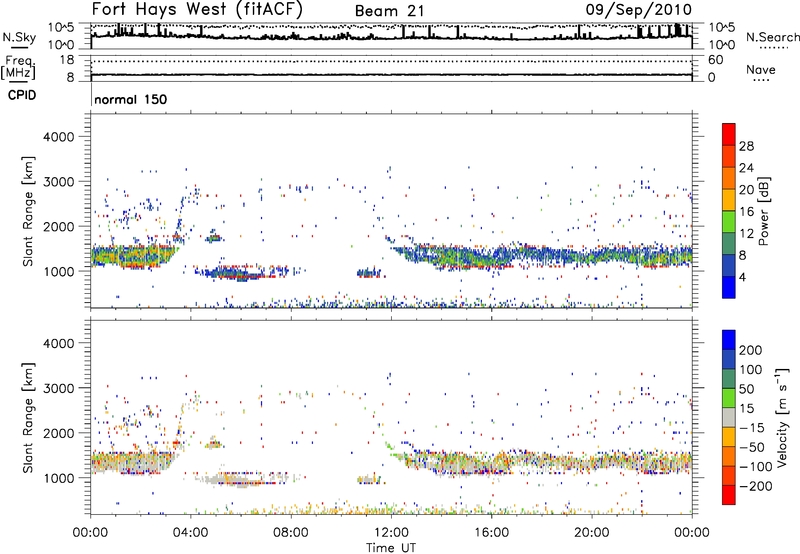Click the power colorbar label "4"

(742, 277)
